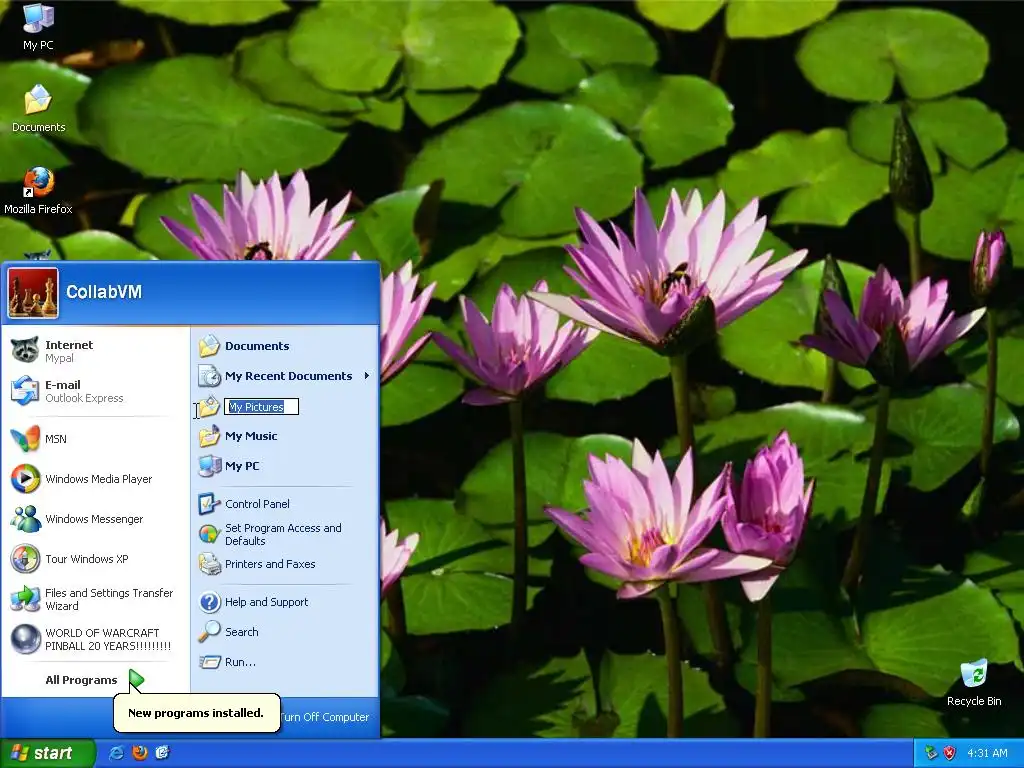Open Files and Settings Transfer Wizard
Viewport: 1024px width, 768px height.
pyautogui.click(x=96, y=599)
